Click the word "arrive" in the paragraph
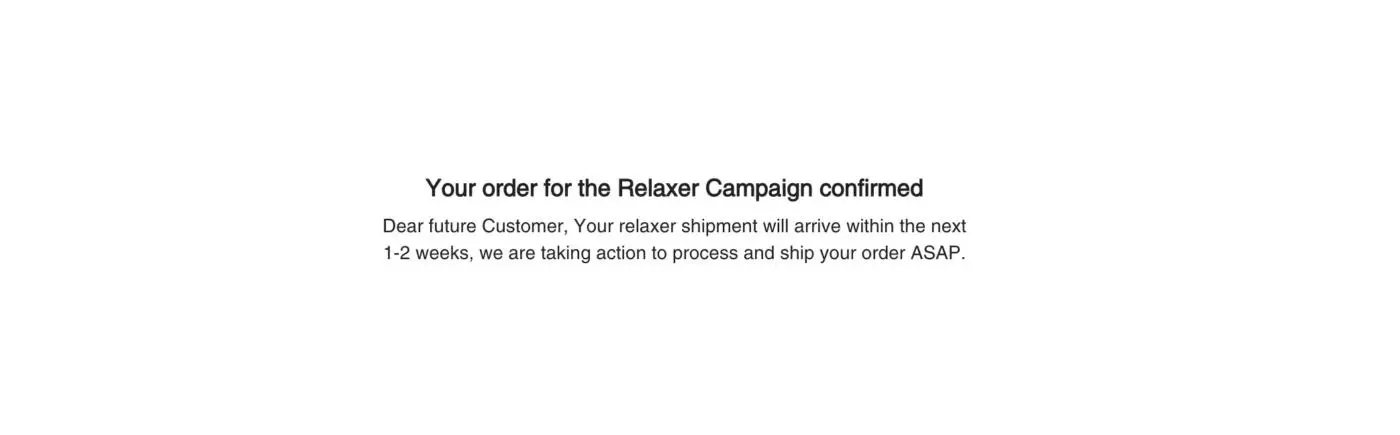The image size is (1400, 435). [817, 226]
